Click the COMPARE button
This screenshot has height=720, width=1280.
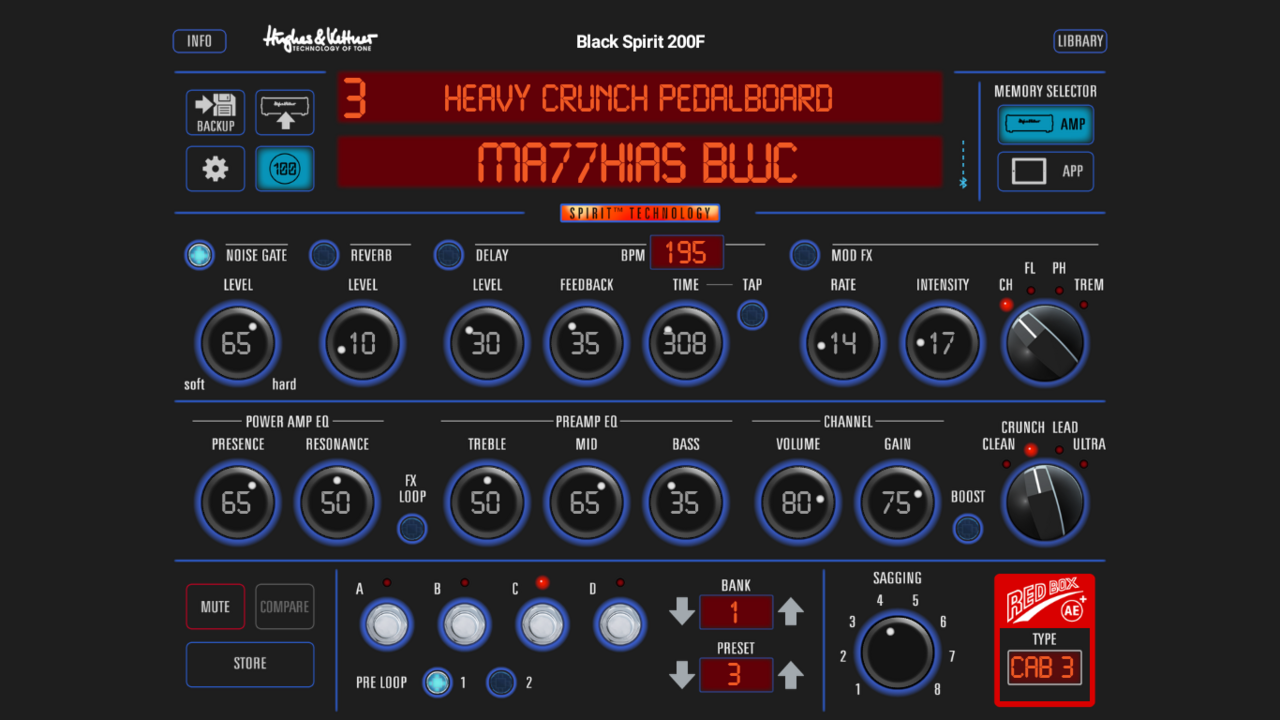coord(285,607)
